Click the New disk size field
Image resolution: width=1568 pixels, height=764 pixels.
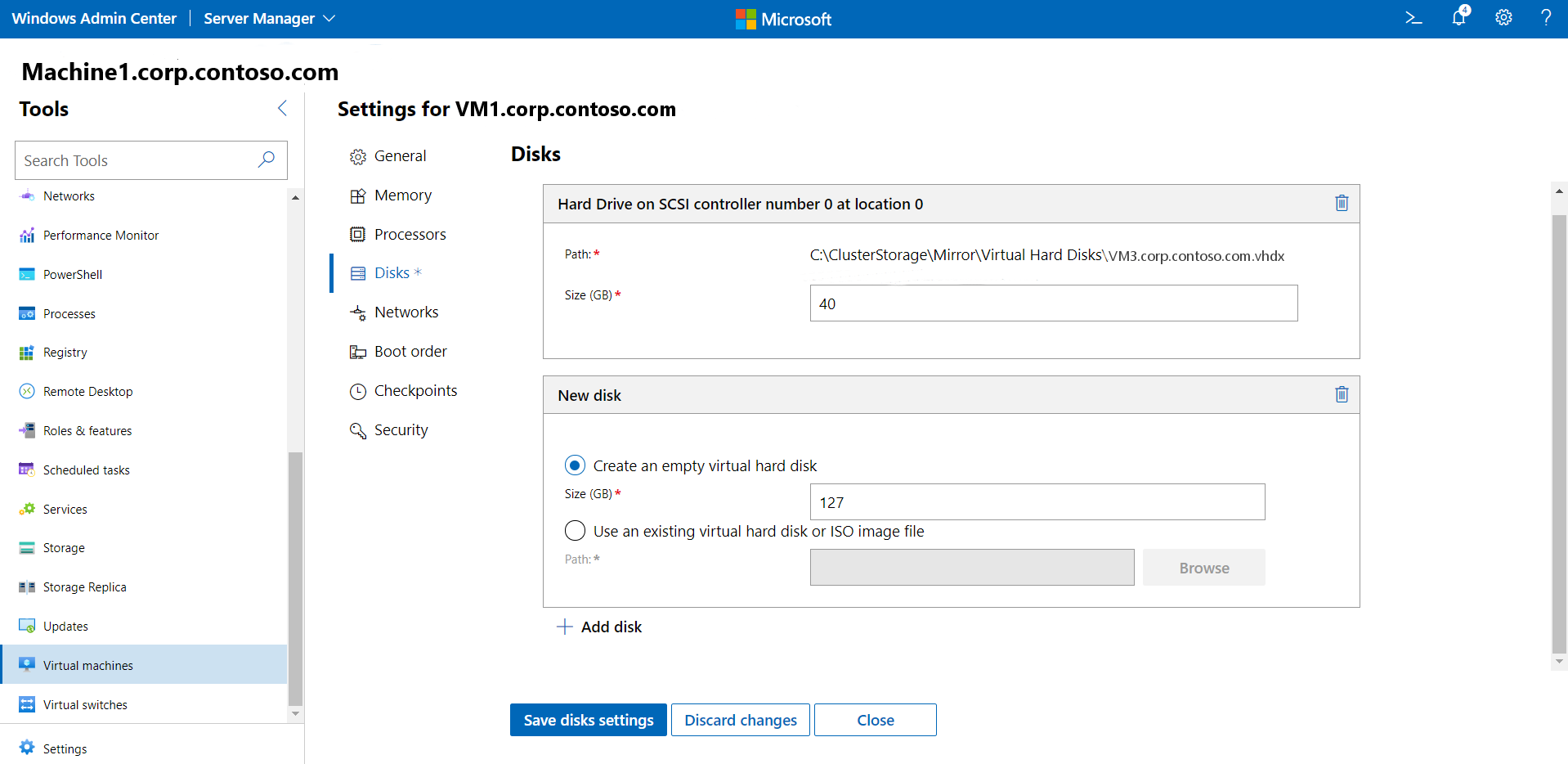(x=1037, y=502)
